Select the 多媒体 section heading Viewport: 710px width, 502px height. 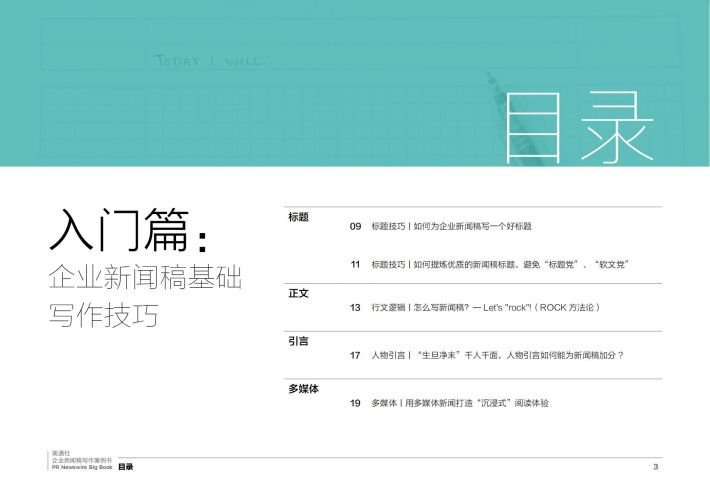303,388
